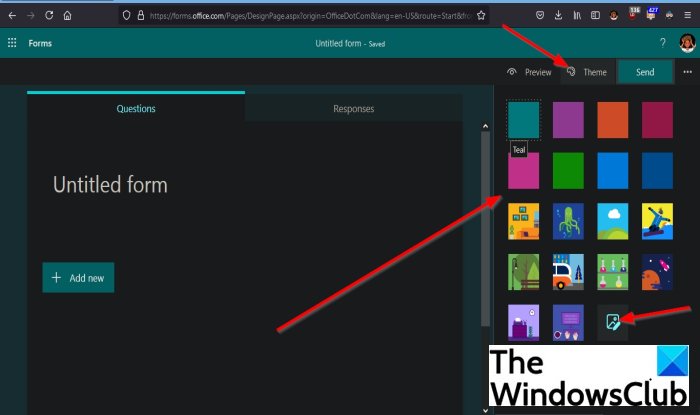This screenshot has width=700, height=415.
Task: Select the green theme color
Action: coord(568,170)
